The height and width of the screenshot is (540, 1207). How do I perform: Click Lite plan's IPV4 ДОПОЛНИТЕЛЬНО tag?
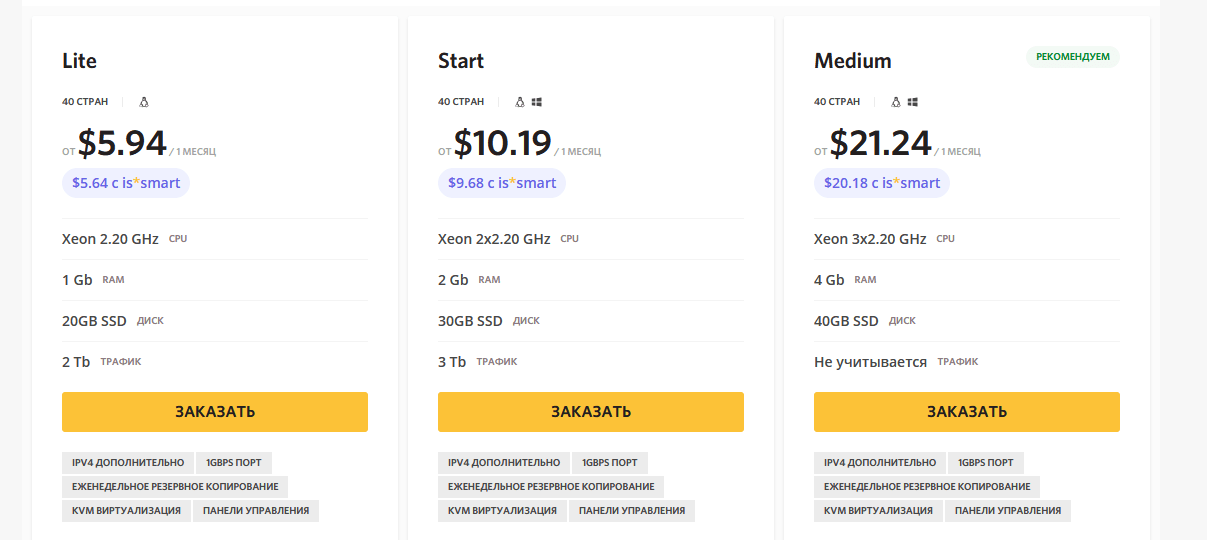pos(128,463)
